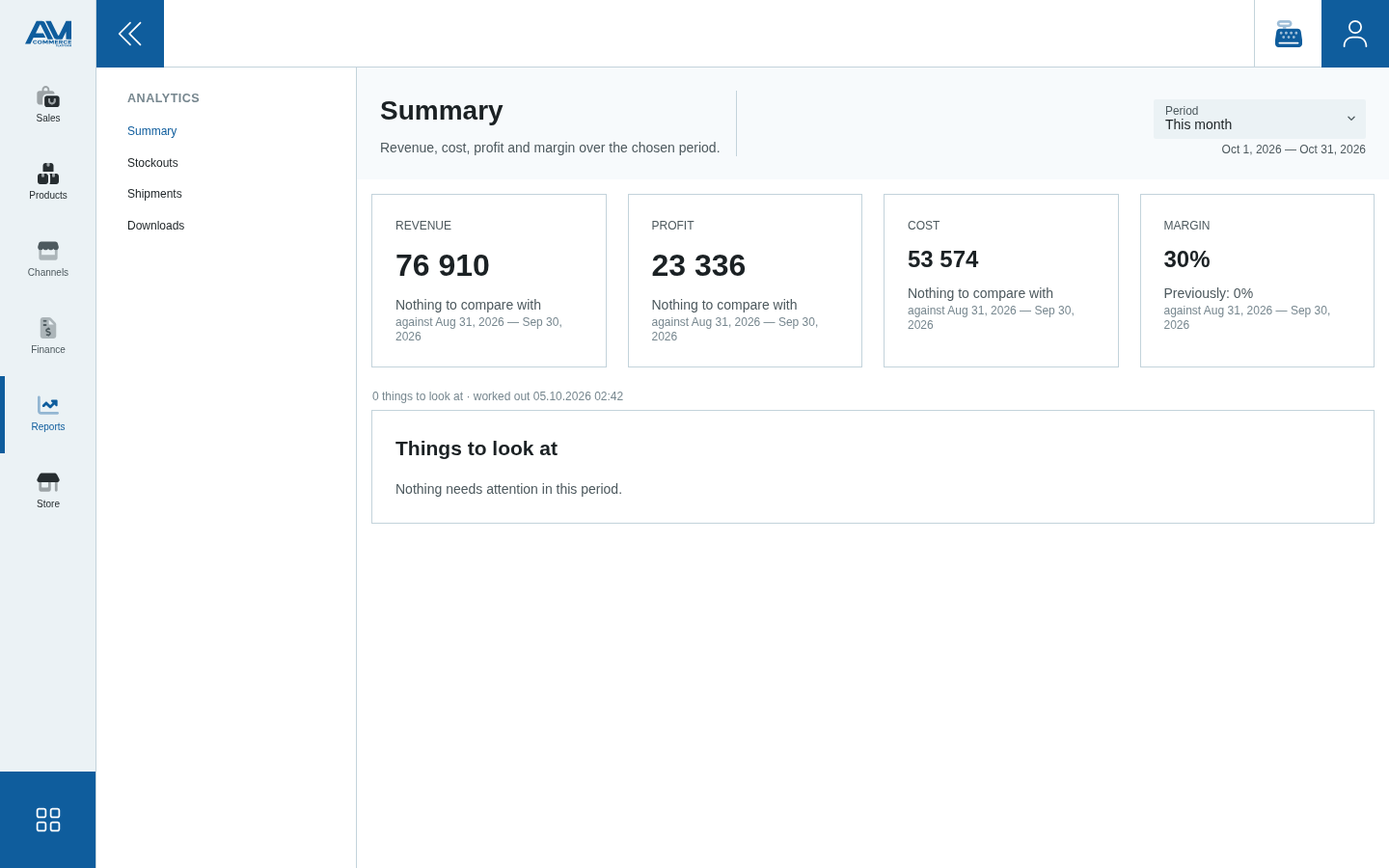1389x868 pixels.
Task: Select Summary in Analytics menu
Action: click(x=152, y=131)
